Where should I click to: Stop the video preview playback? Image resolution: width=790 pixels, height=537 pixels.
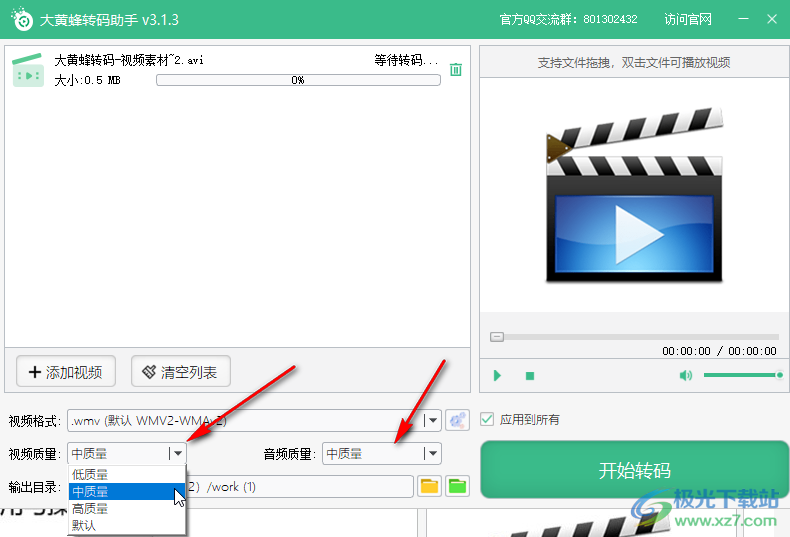tap(530, 376)
